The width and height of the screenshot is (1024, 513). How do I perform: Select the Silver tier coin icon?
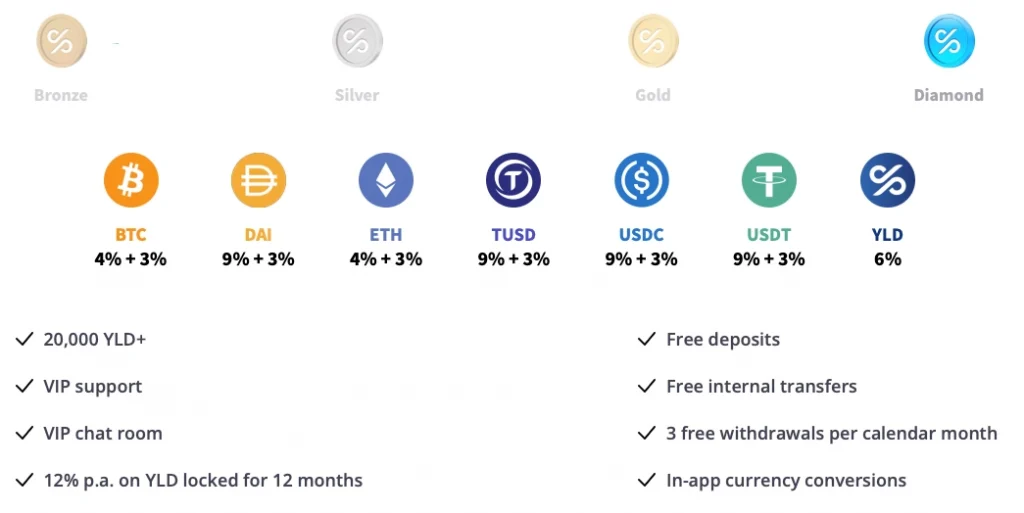357,41
